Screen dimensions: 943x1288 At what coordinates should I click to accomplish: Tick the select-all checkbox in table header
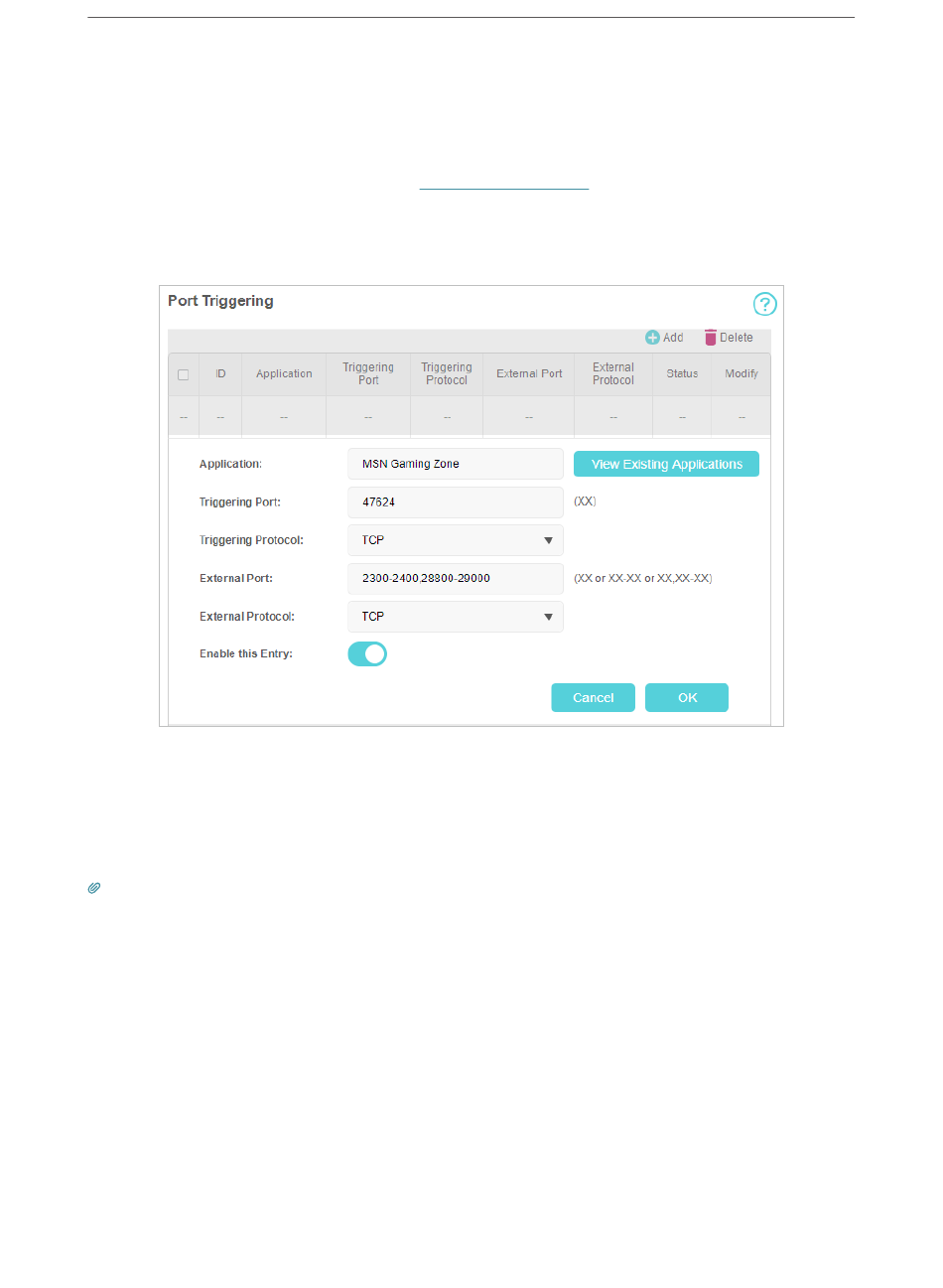pyautogui.click(x=183, y=374)
